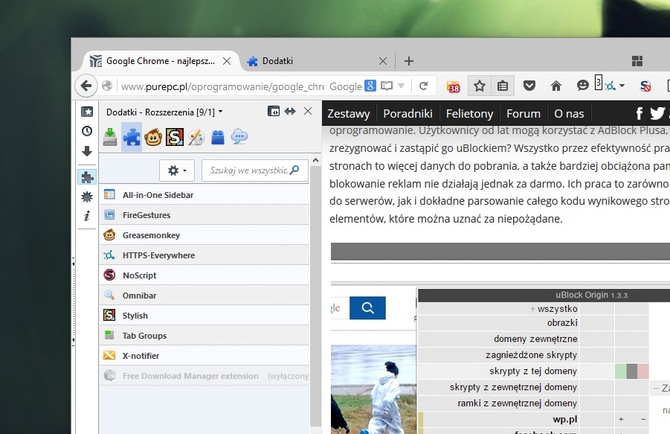The width and height of the screenshot is (670, 434).
Task: Click the Get Add-ons download icon
Action: coord(110,137)
